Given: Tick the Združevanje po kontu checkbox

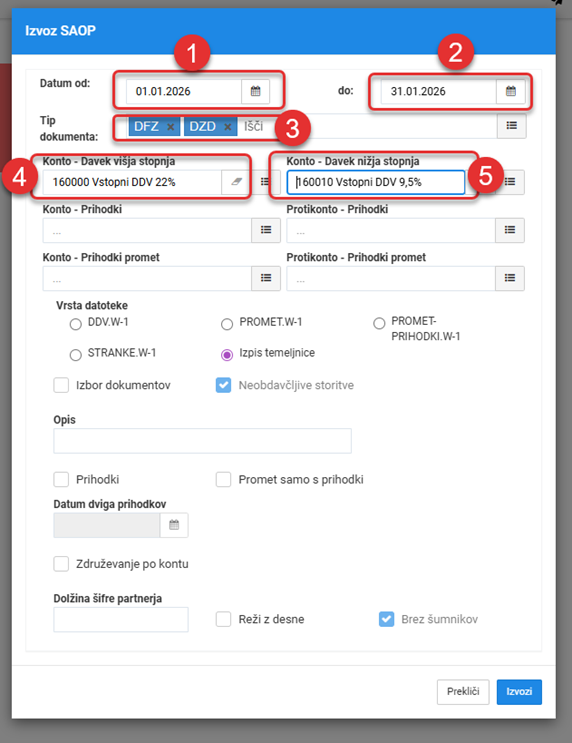Looking at the screenshot, I should (61, 564).
